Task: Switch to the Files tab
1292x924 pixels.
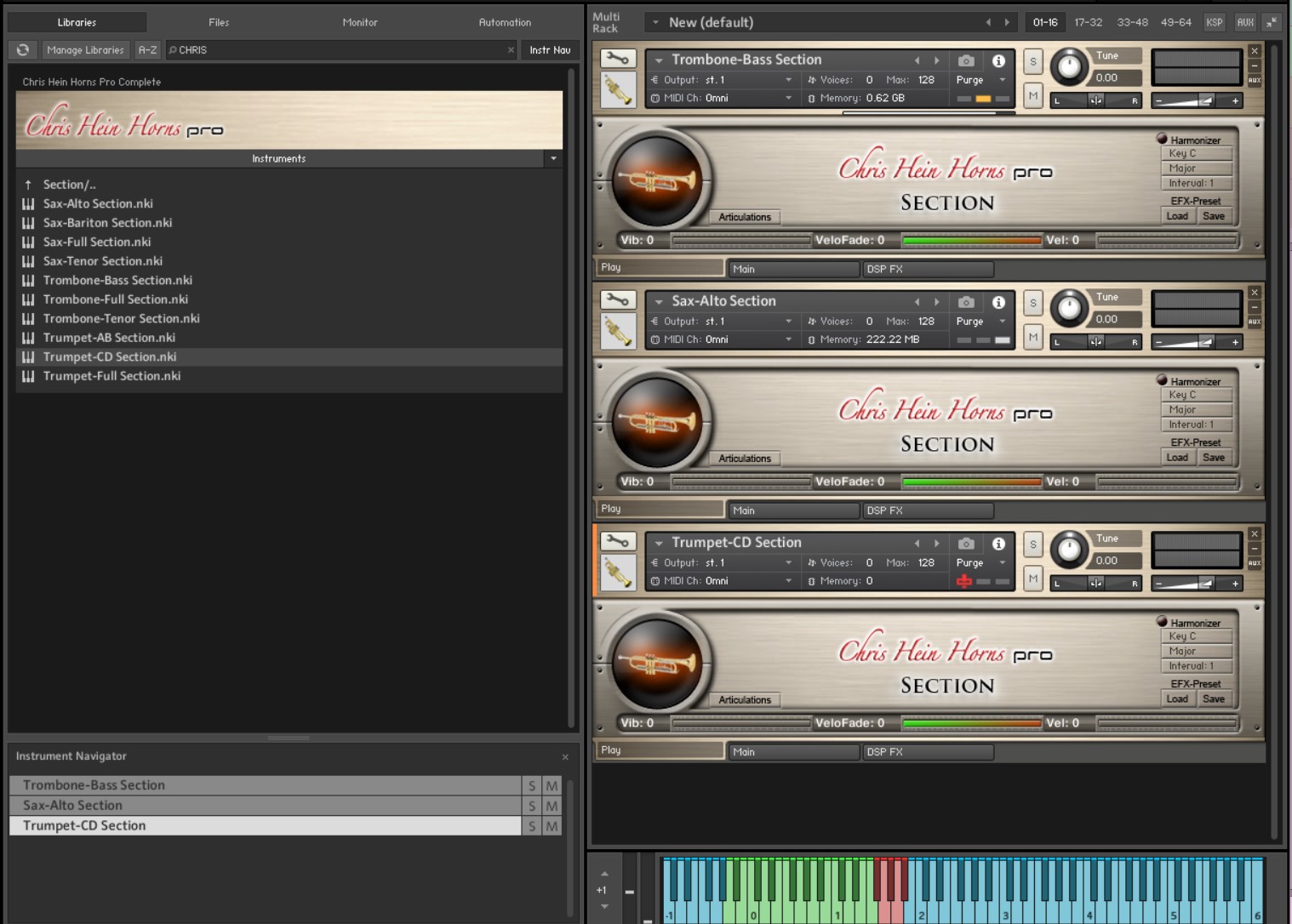Action: 219,22
